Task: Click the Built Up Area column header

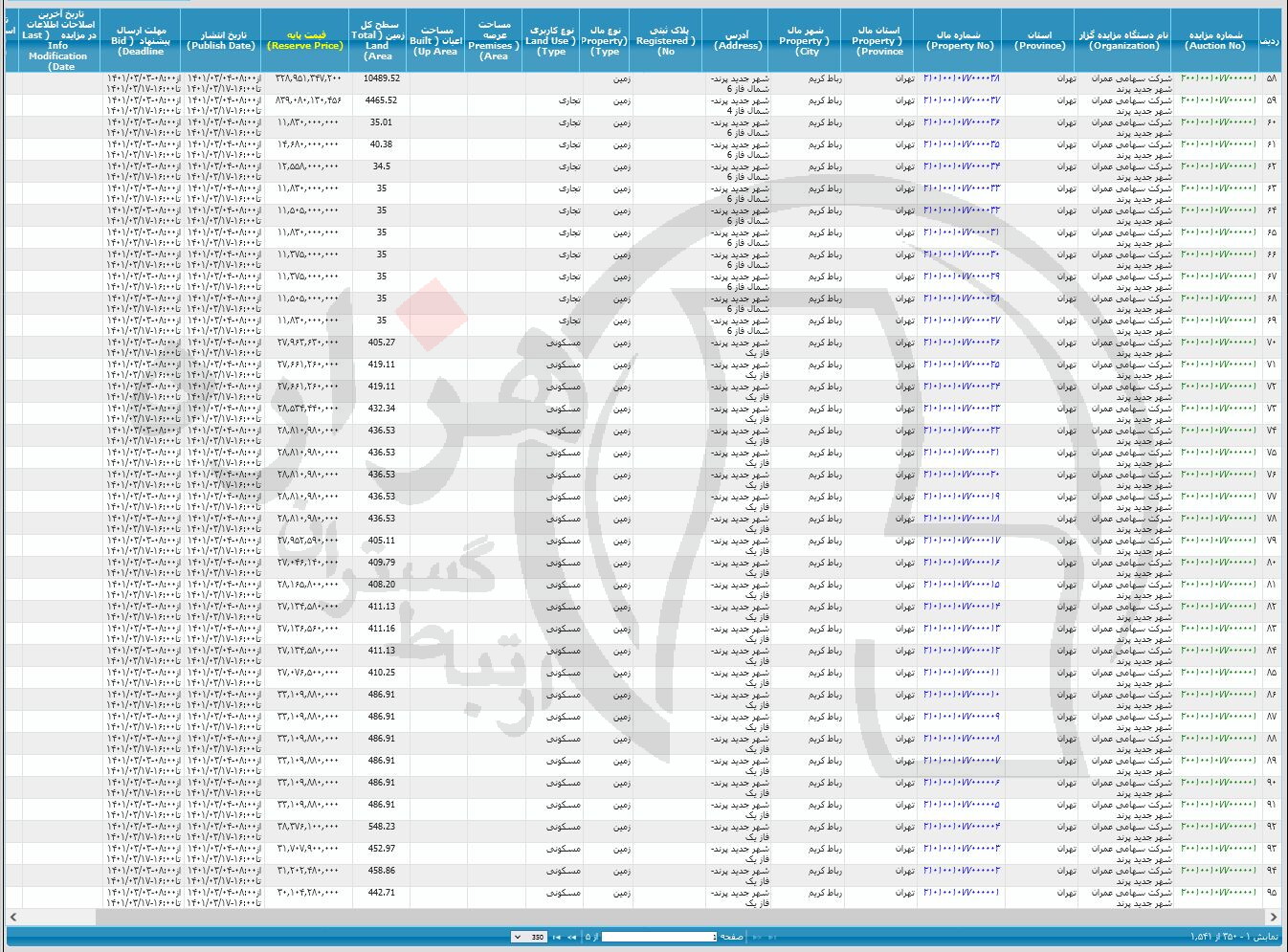Action: point(436,40)
